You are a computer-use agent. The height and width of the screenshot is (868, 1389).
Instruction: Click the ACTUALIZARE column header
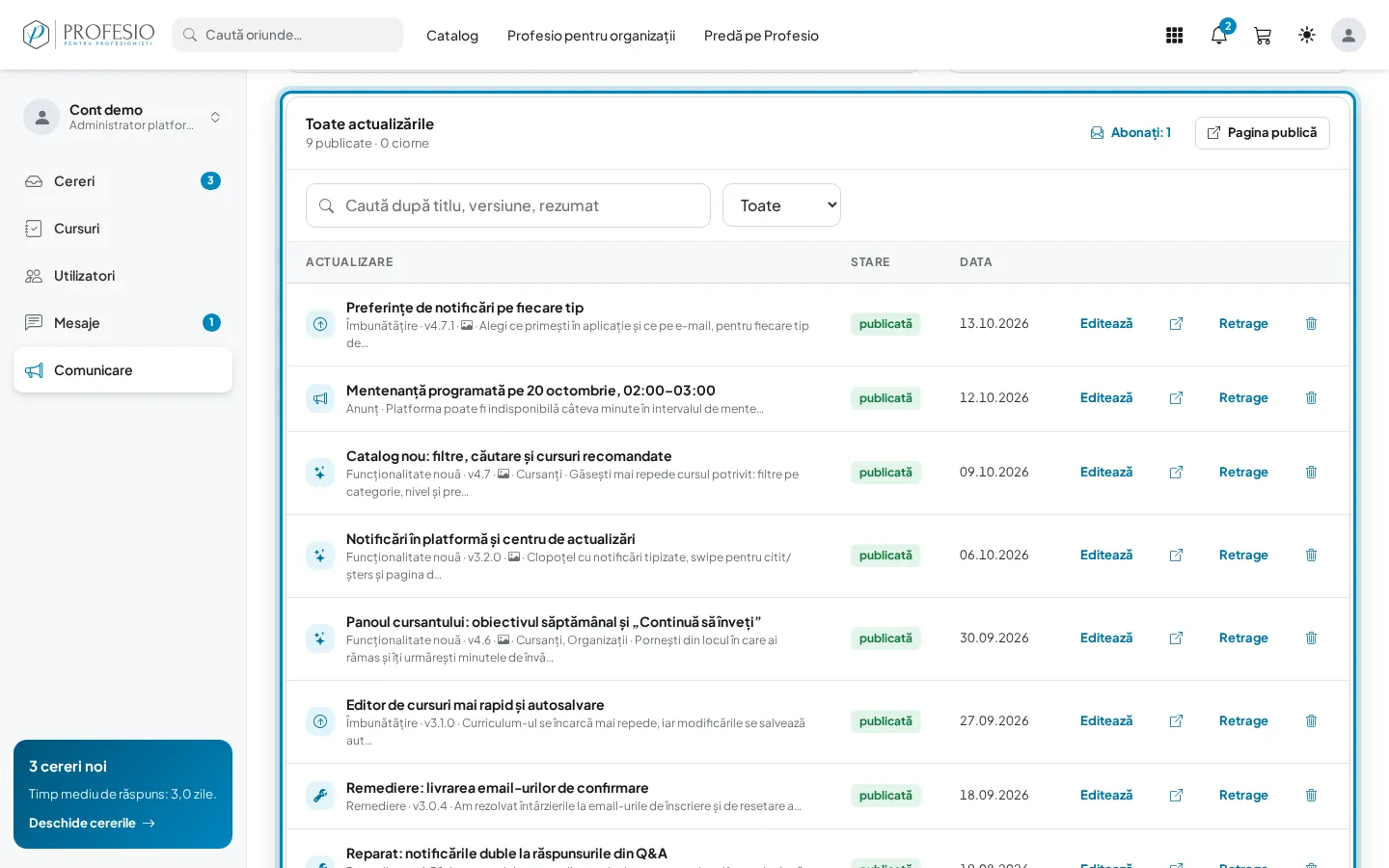coord(349,262)
